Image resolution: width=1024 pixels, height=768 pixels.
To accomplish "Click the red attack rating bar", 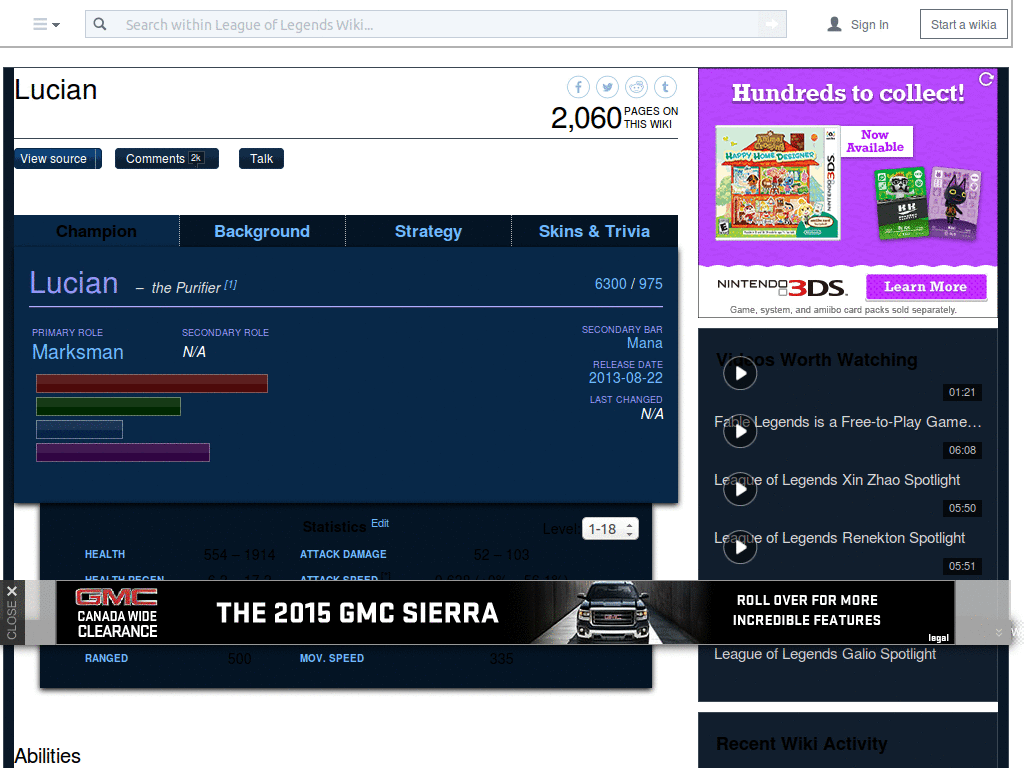I will click(152, 383).
